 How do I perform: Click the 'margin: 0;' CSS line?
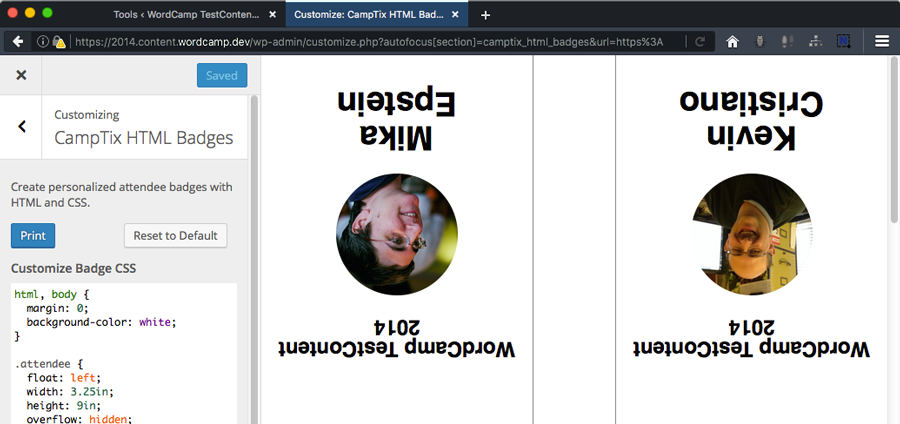pyautogui.click(x=57, y=309)
